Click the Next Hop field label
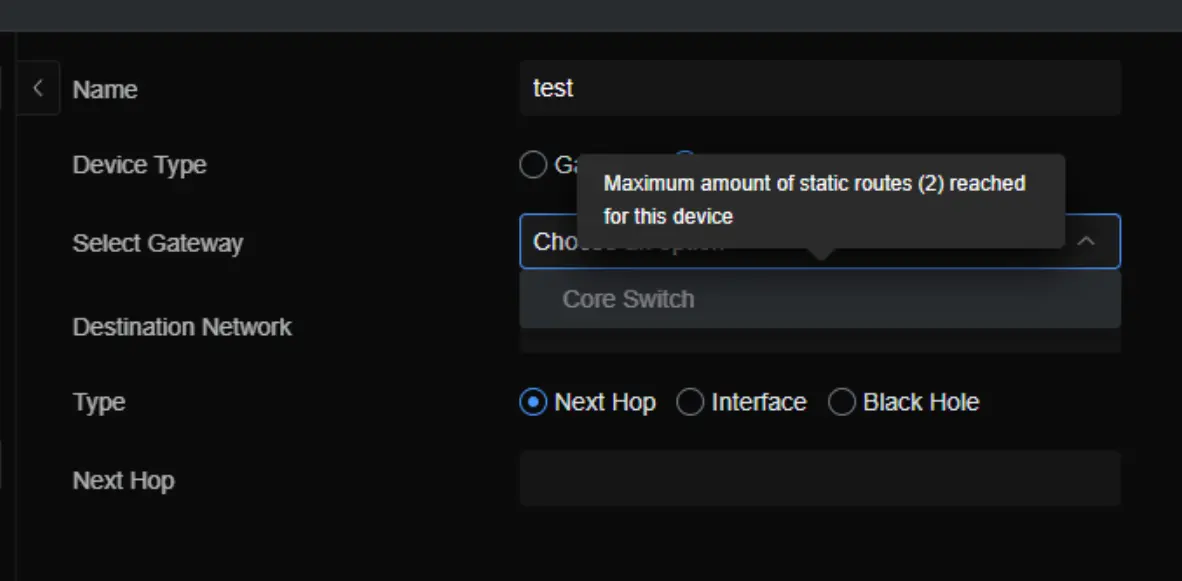The width and height of the screenshot is (1182, 581). (x=123, y=480)
